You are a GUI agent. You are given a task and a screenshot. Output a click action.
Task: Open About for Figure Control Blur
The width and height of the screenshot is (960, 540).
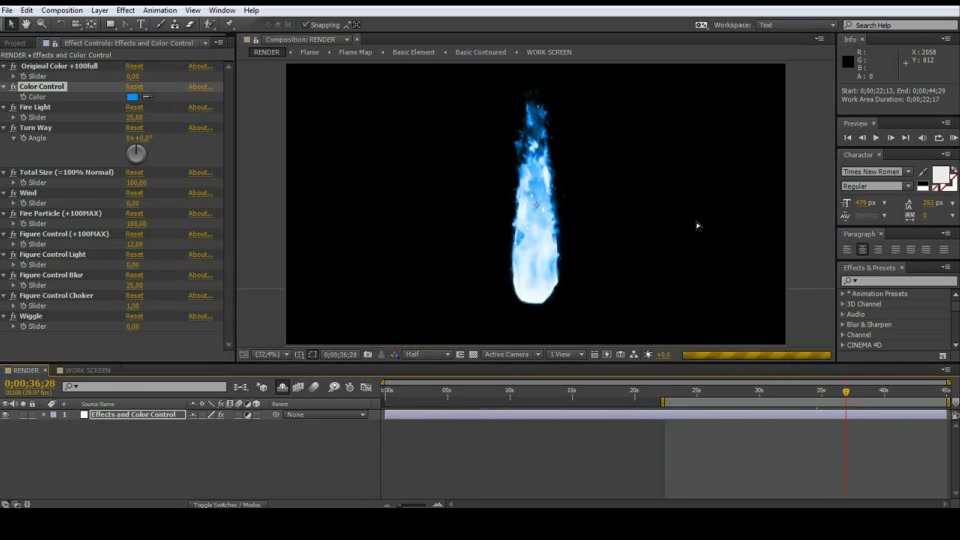200,275
